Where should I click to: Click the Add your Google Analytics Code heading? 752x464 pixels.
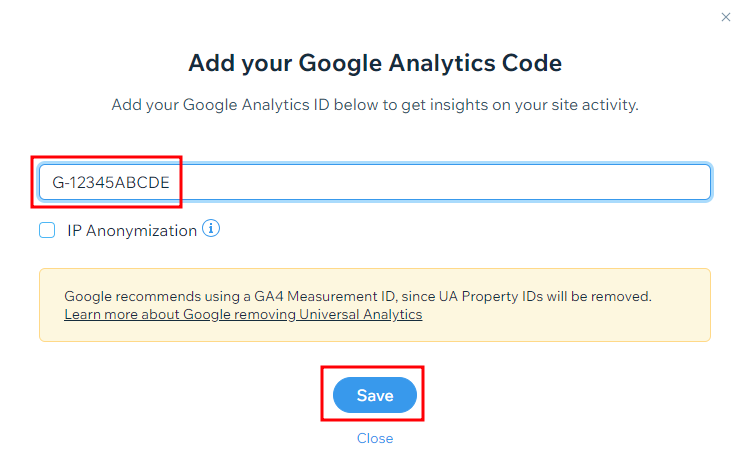375,63
